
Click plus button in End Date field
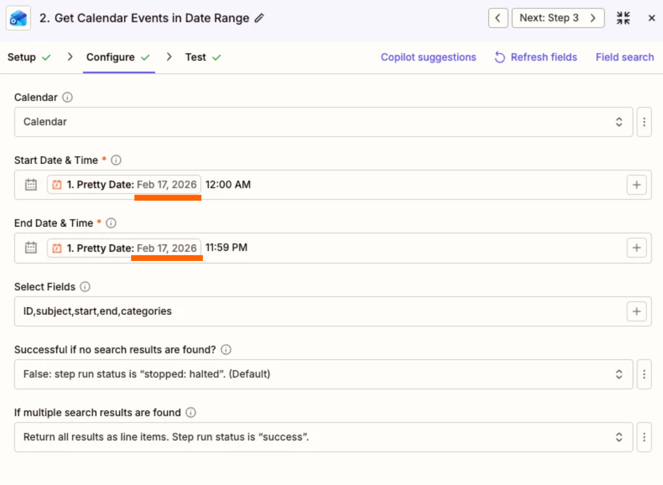pyautogui.click(x=636, y=248)
